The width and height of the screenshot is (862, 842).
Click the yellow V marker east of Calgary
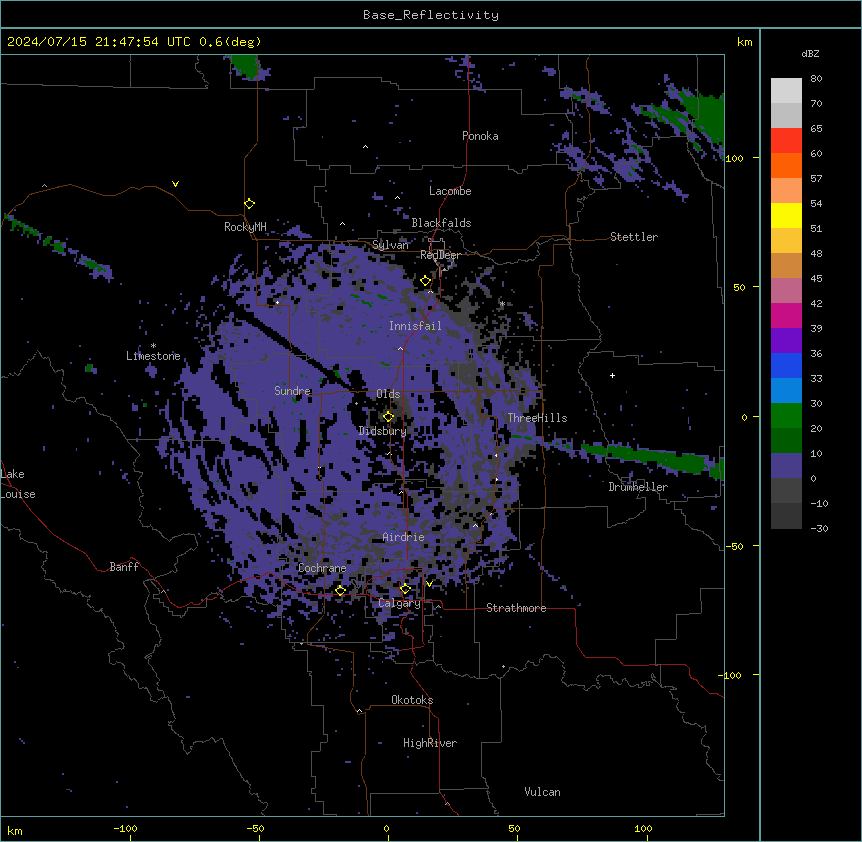429,584
